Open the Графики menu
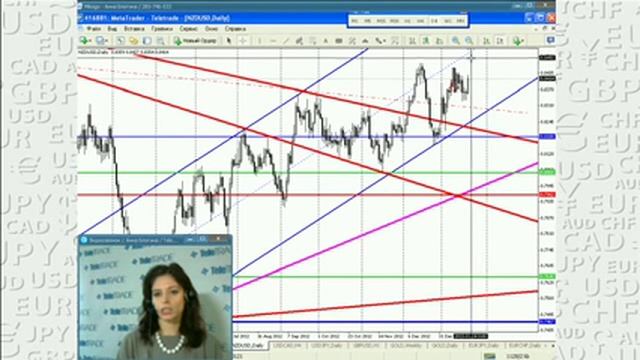The image size is (640, 360). 162,29
